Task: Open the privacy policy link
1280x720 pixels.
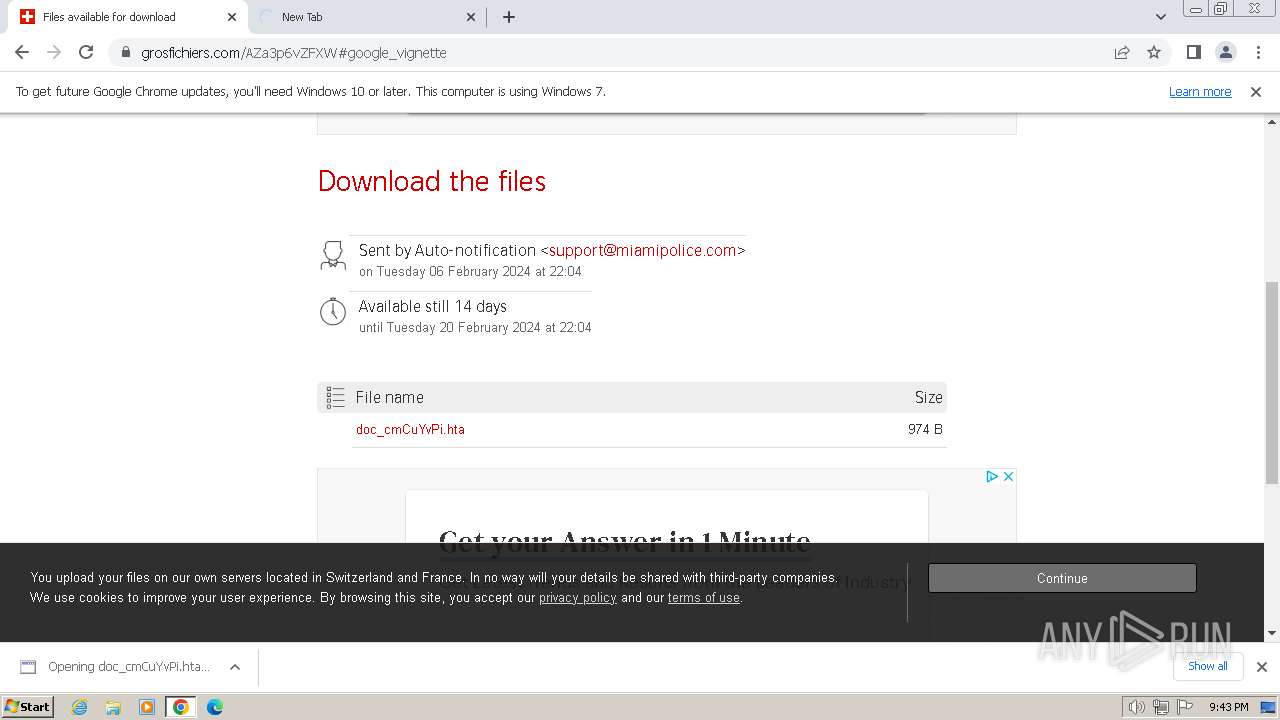Action: [x=577, y=597]
